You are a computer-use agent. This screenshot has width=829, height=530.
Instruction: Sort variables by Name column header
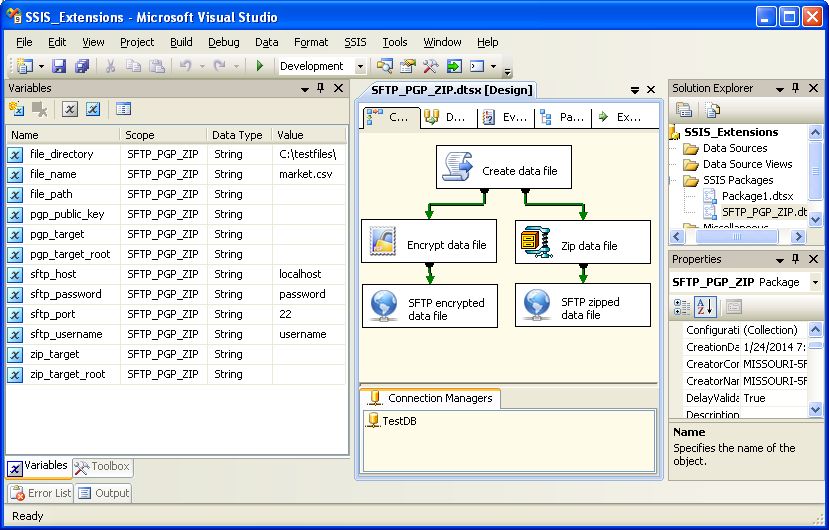tap(63, 135)
